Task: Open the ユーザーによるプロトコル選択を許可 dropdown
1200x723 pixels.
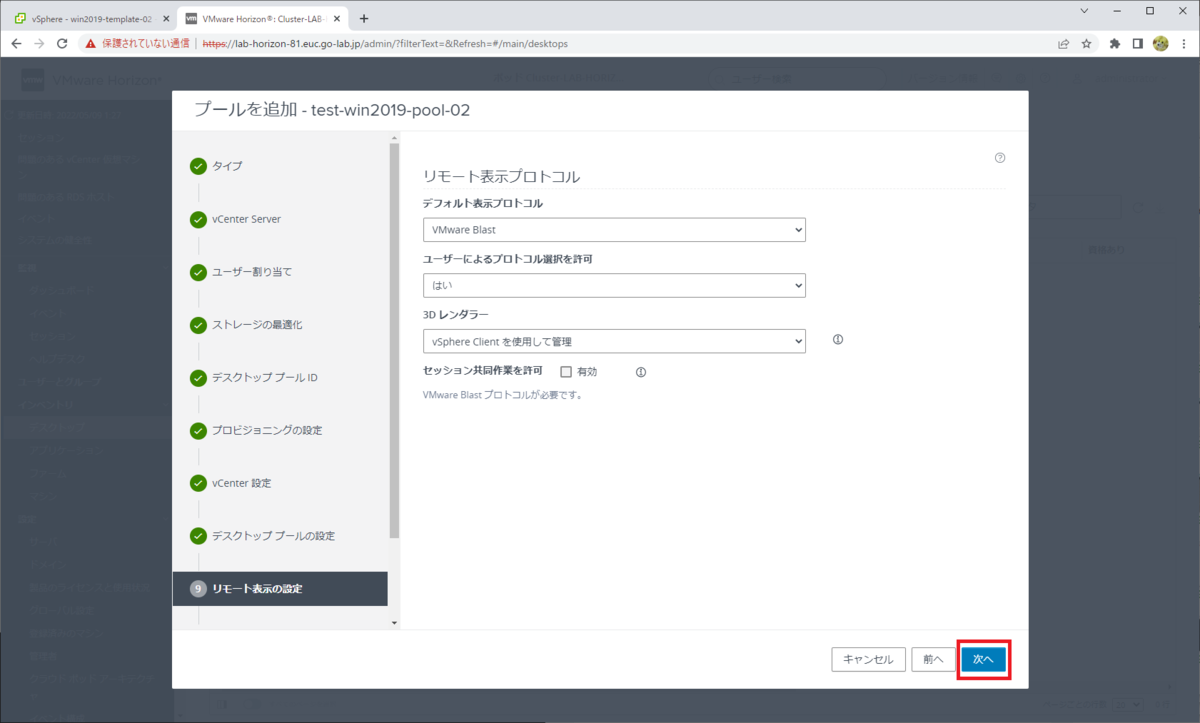Action: click(614, 285)
